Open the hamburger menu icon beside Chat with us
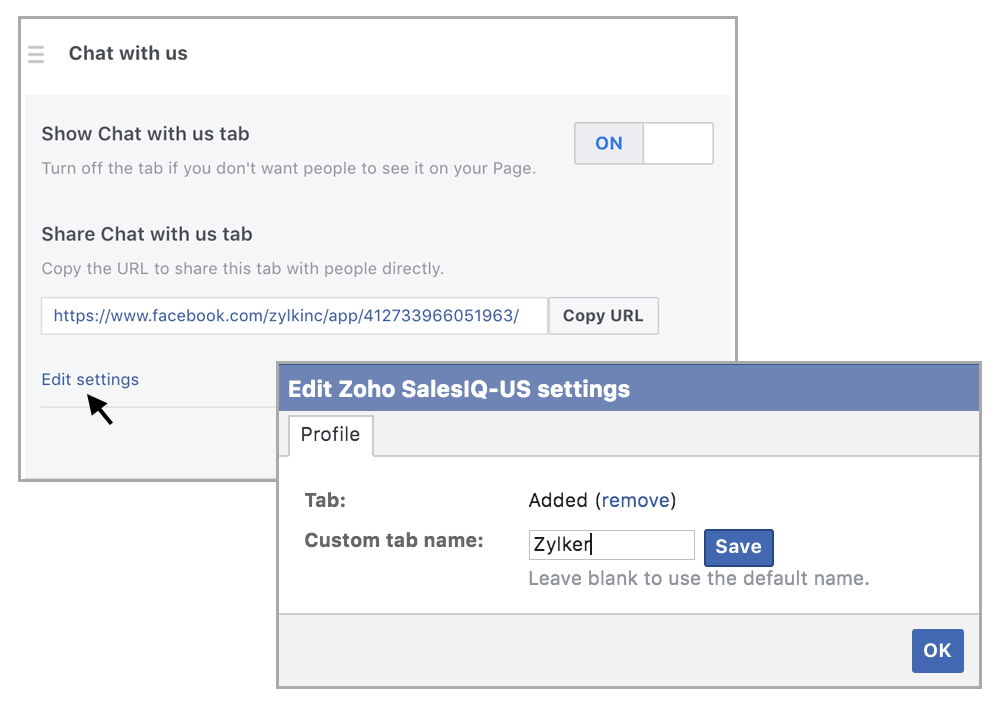 point(36,54)
